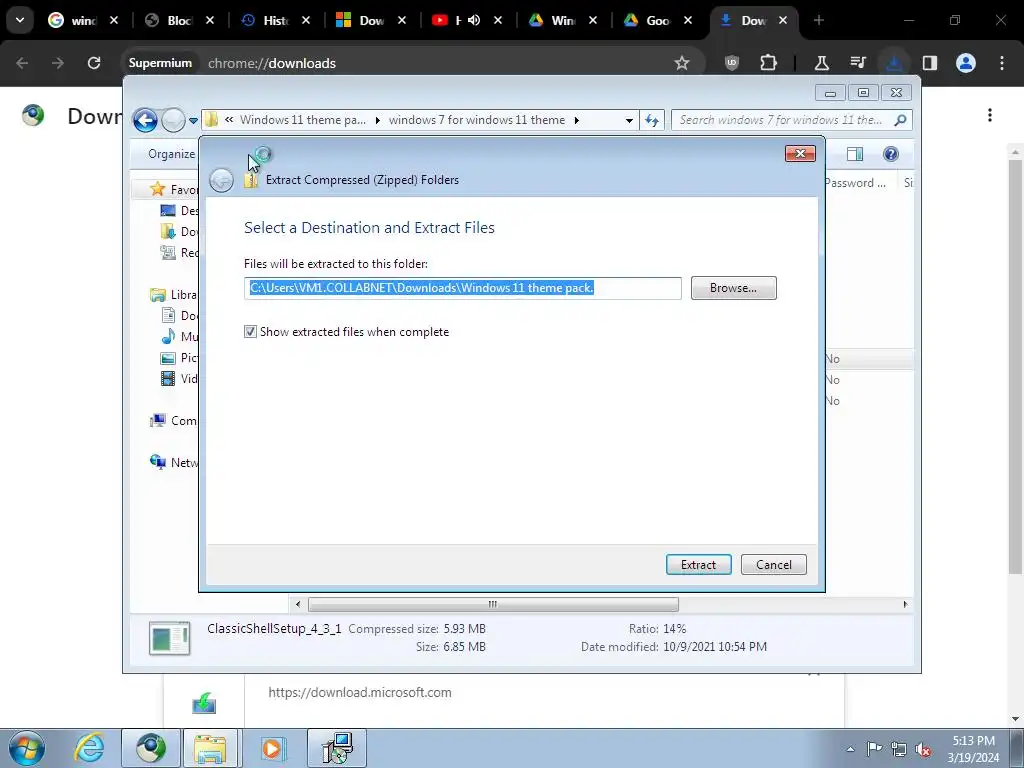
Task: Open the media controls icon
Action: 858,63
